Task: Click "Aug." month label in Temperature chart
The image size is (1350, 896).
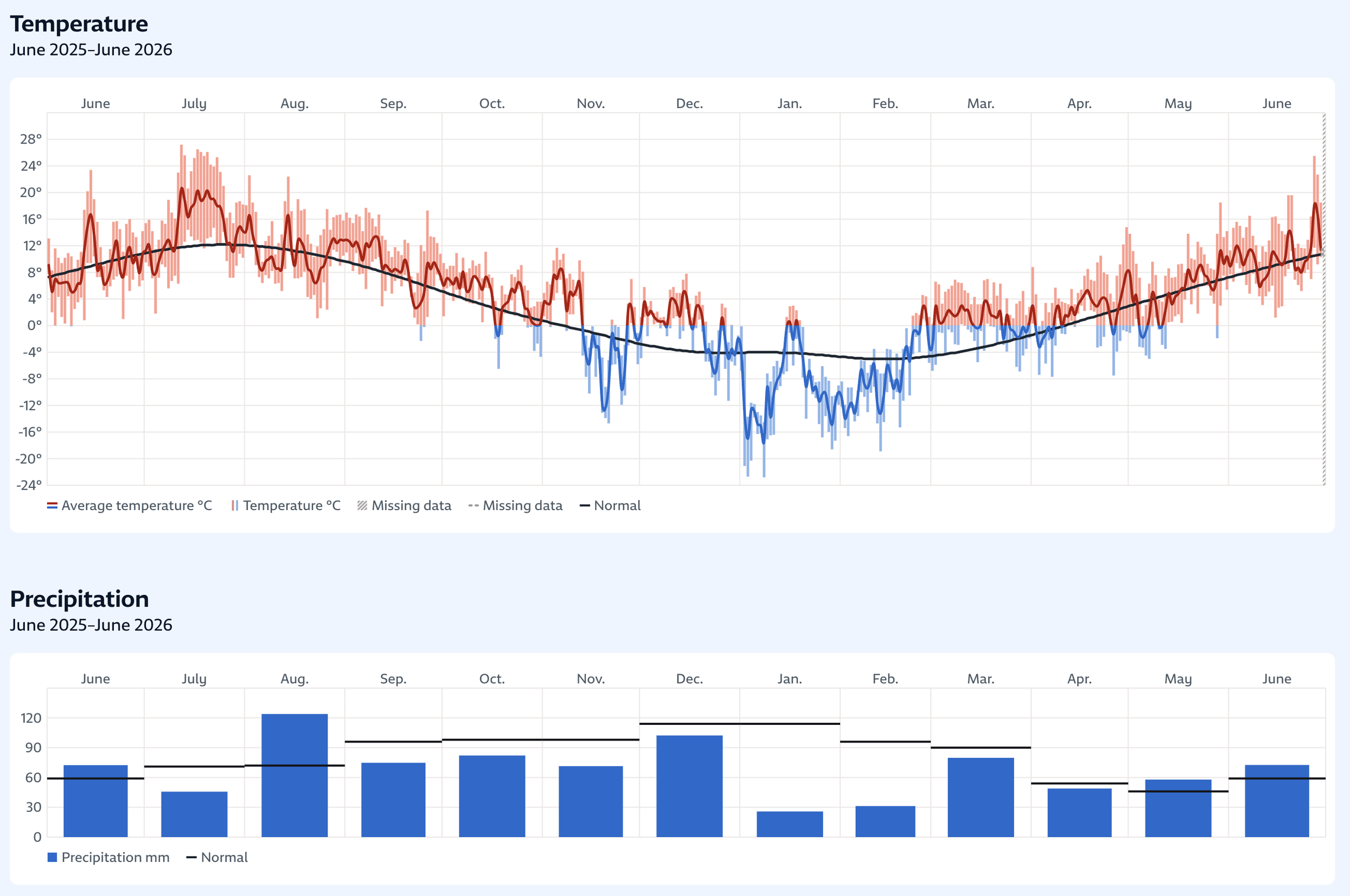Action: 294,104
